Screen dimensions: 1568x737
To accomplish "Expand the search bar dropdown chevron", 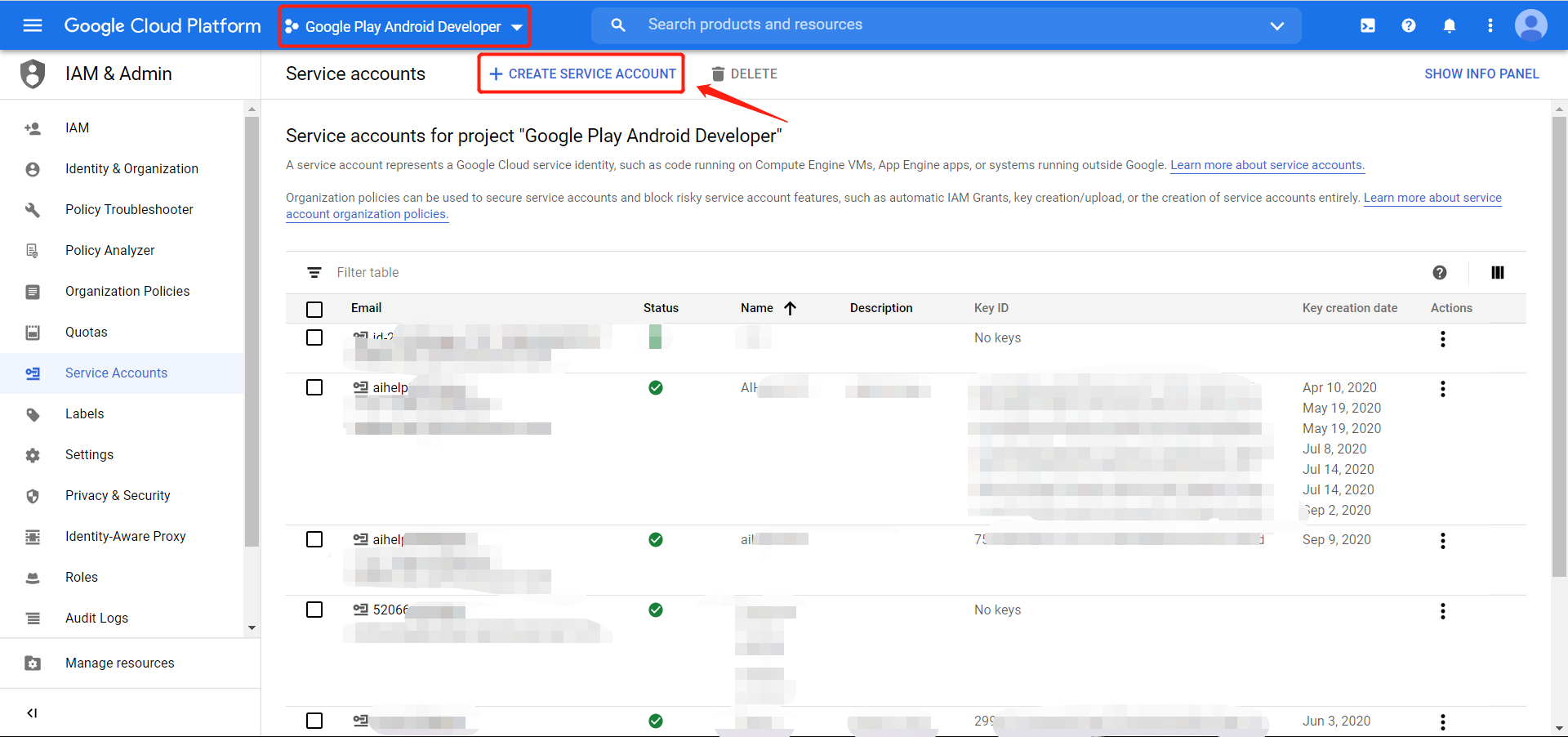I will click(x=1277, y=26).
